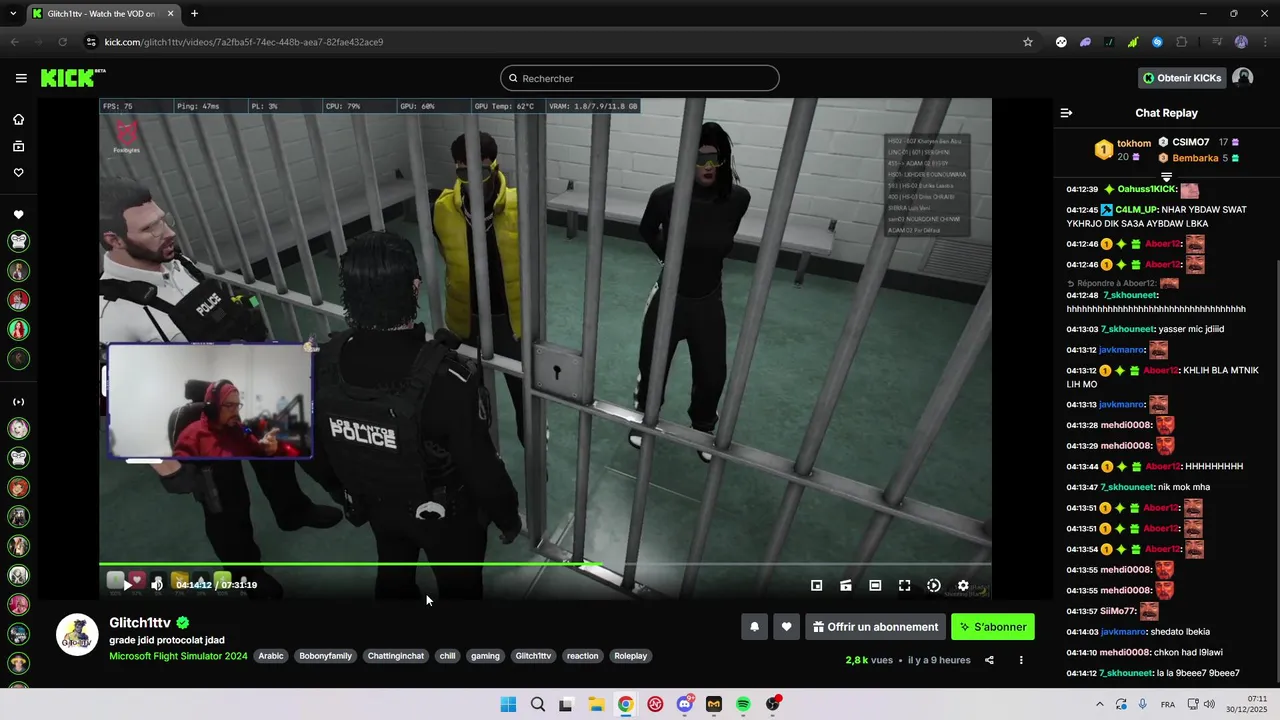Select the chill tag

(x=447, y=656)
